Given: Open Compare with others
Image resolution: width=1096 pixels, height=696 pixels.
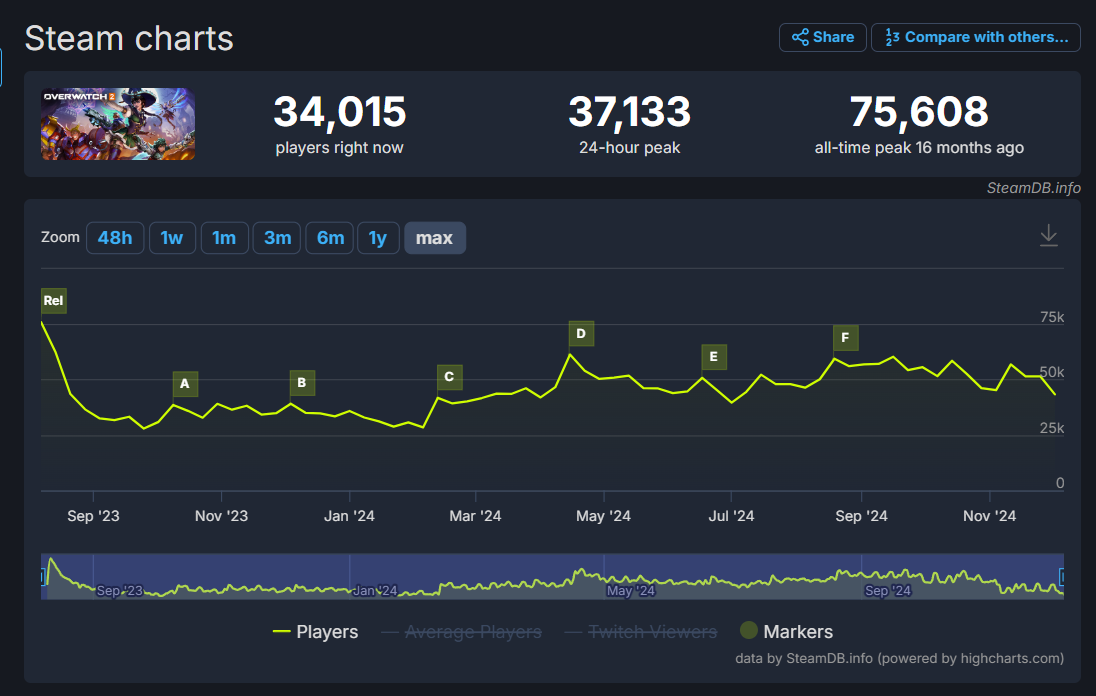Looking at the screenshot, I should pyautogui.click(x=976, y=37).
